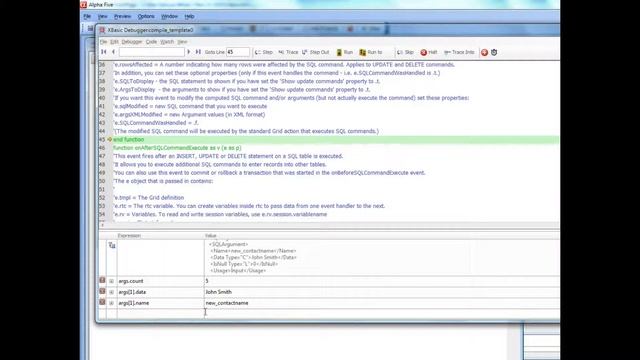Click the Goto Line field showing 45
This screenshot has width=640, height=360.
click(238, 52)
